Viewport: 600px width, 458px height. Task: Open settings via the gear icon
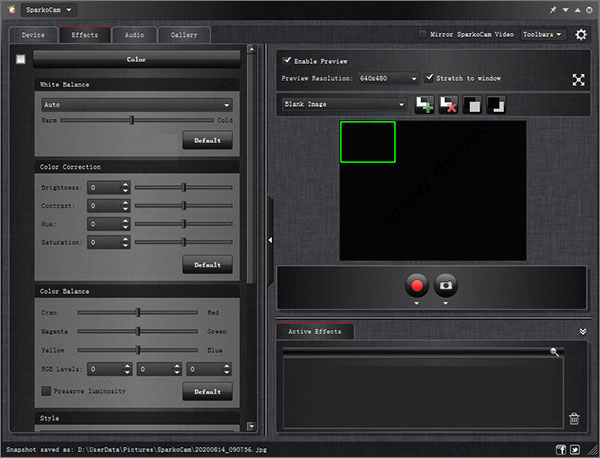click(x=581, y=34)
